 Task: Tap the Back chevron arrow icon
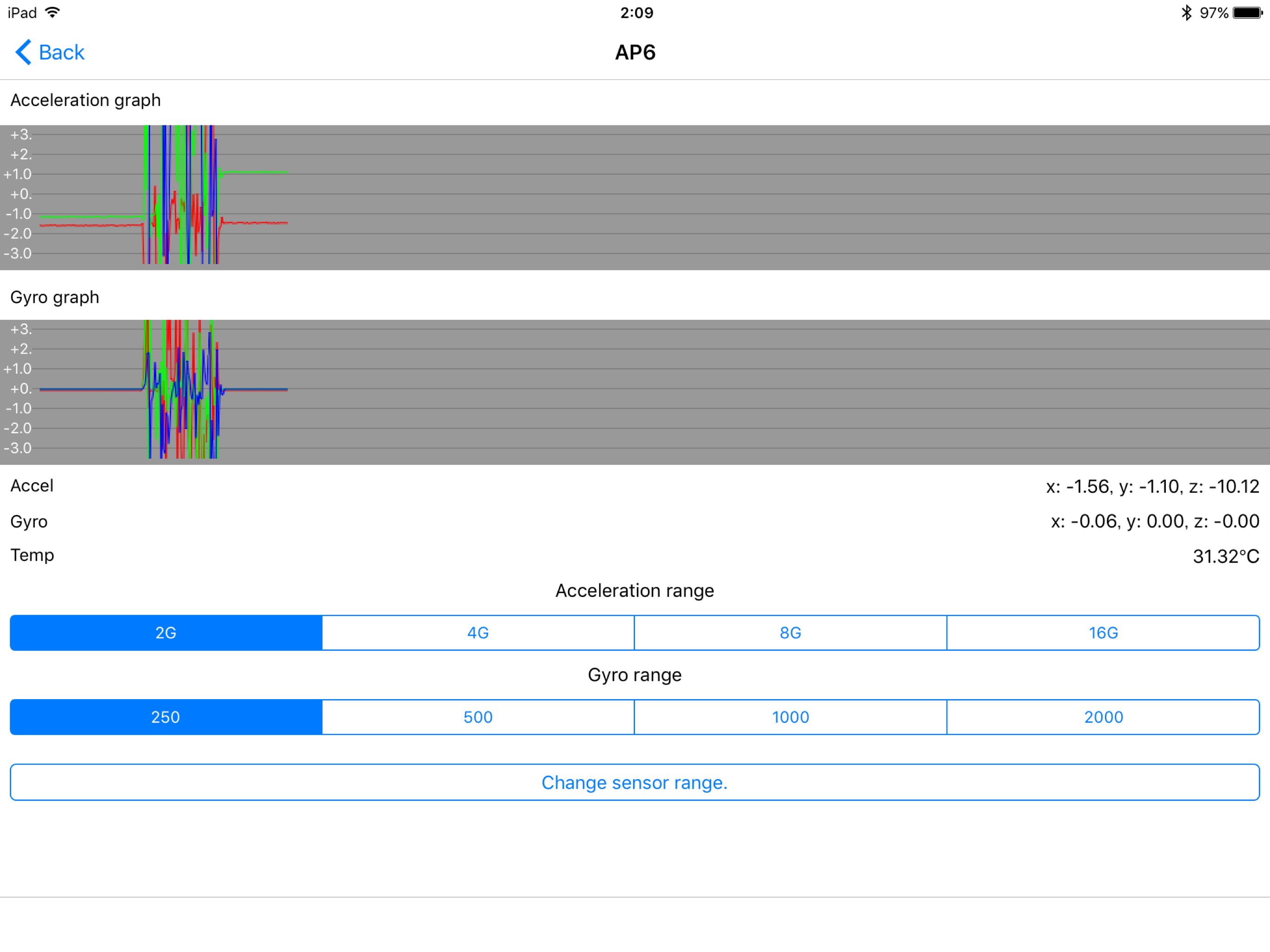23,52
